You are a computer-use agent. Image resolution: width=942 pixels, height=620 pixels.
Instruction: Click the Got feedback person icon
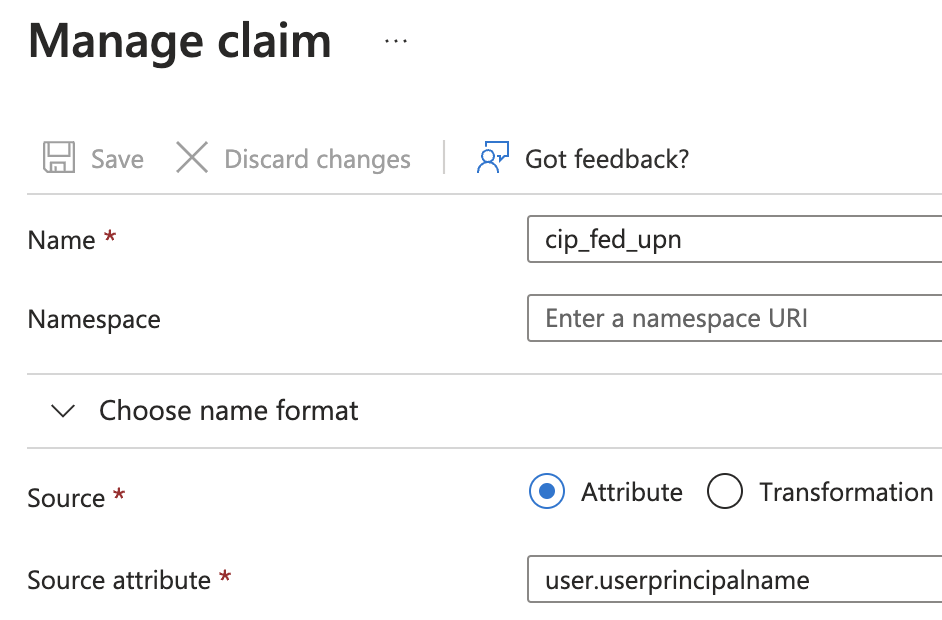coord(493,157)
